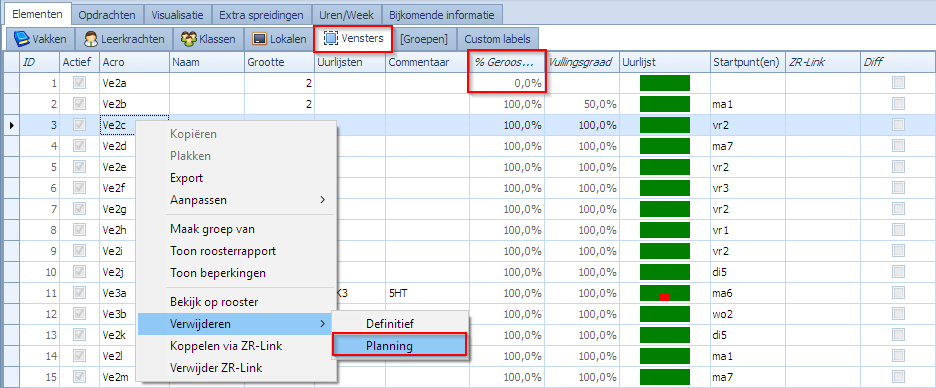Open the Custom labels sub-tab
Image resolution: width=936 pixels, height=388 pixels.
click(x=497, y=39)
